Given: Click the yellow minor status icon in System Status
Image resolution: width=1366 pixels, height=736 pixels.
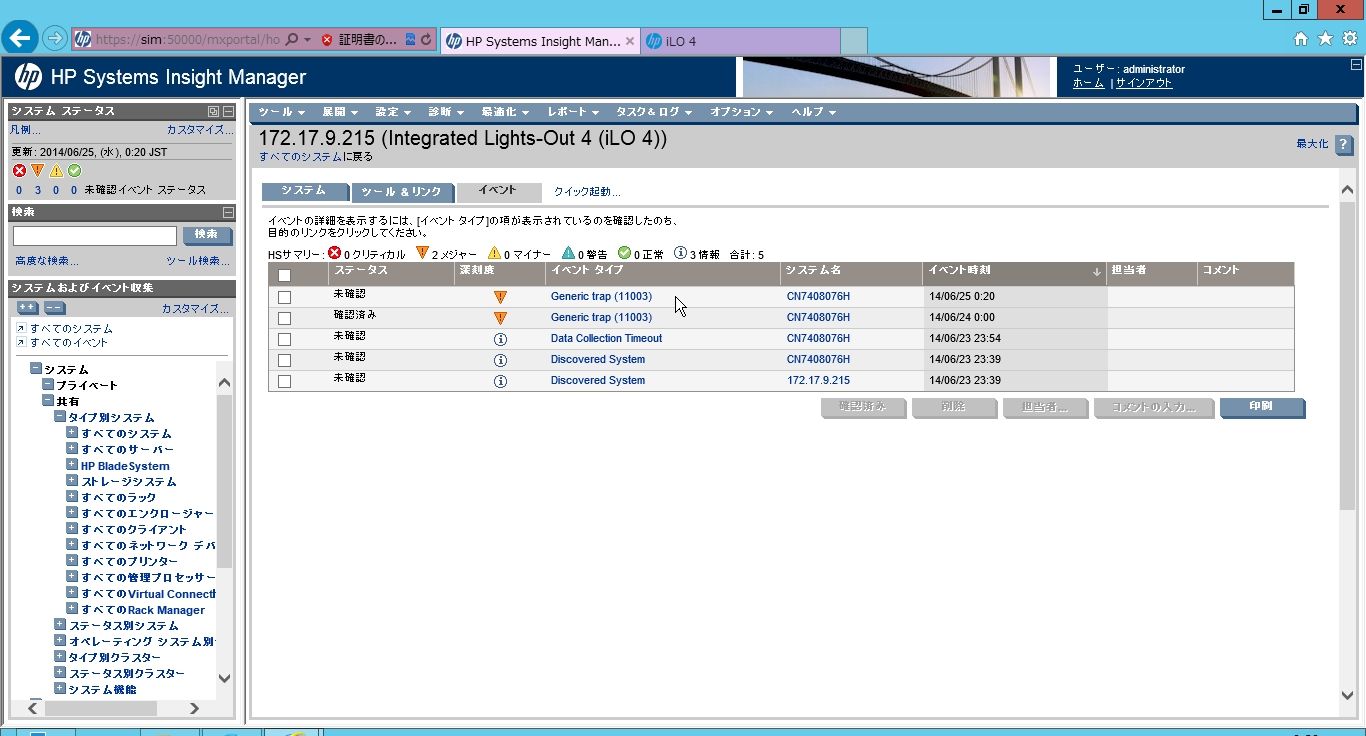Looking at the screenshot, I should 56,171.
